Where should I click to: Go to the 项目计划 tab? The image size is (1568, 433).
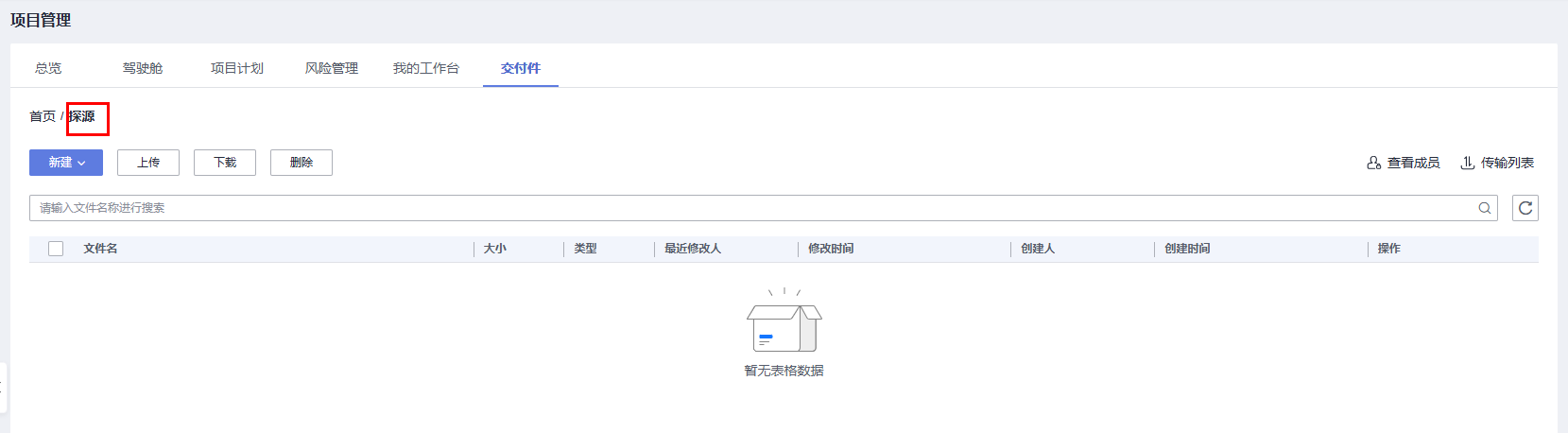[x=237, y=68]
